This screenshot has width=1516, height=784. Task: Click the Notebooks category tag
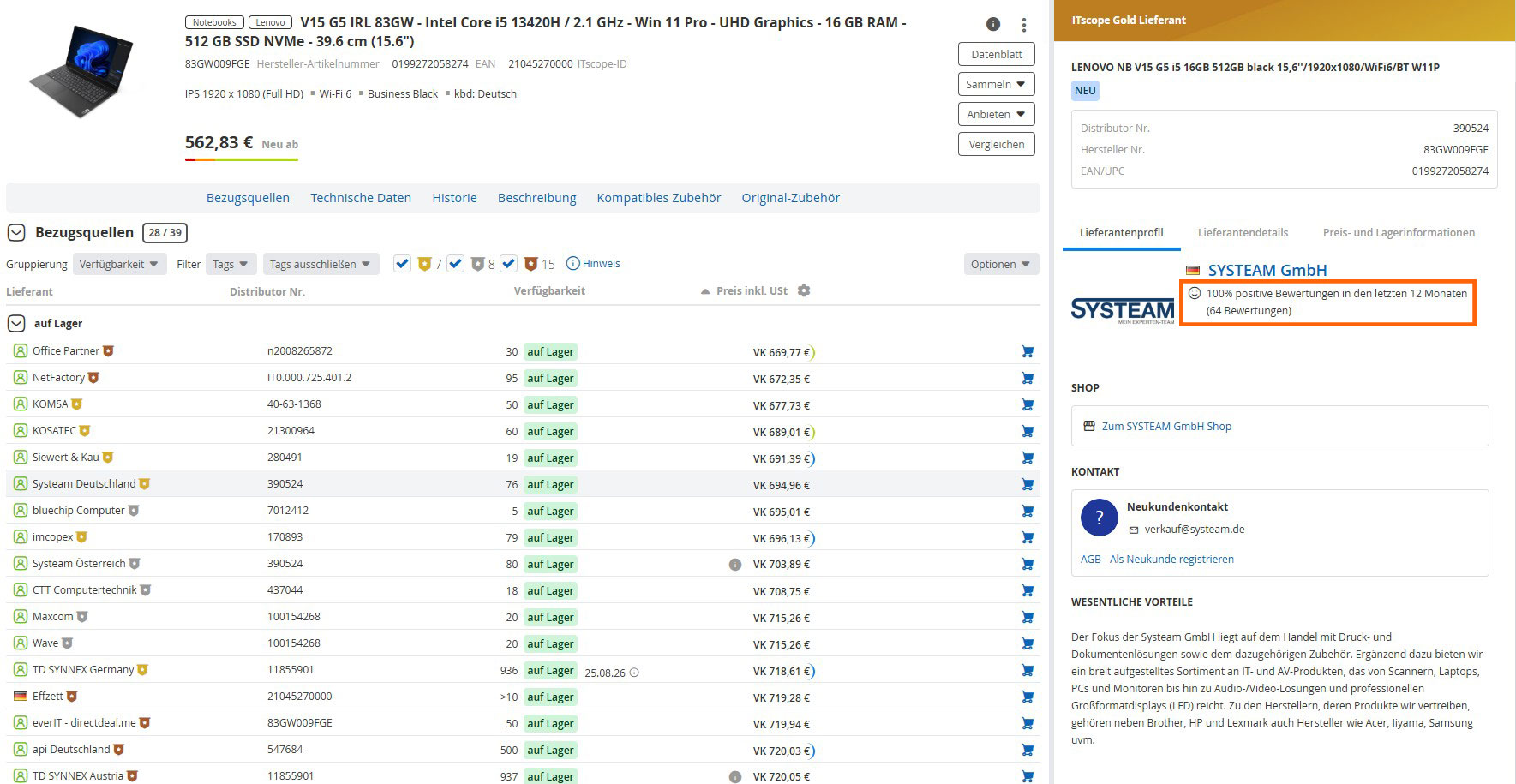tap(214, 22)
